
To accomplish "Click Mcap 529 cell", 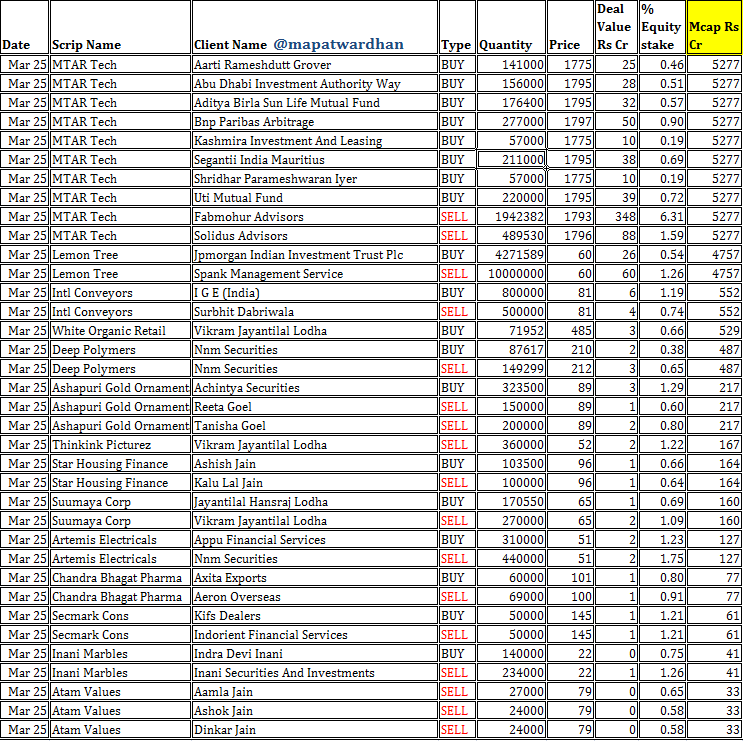I will click(715, 330).
